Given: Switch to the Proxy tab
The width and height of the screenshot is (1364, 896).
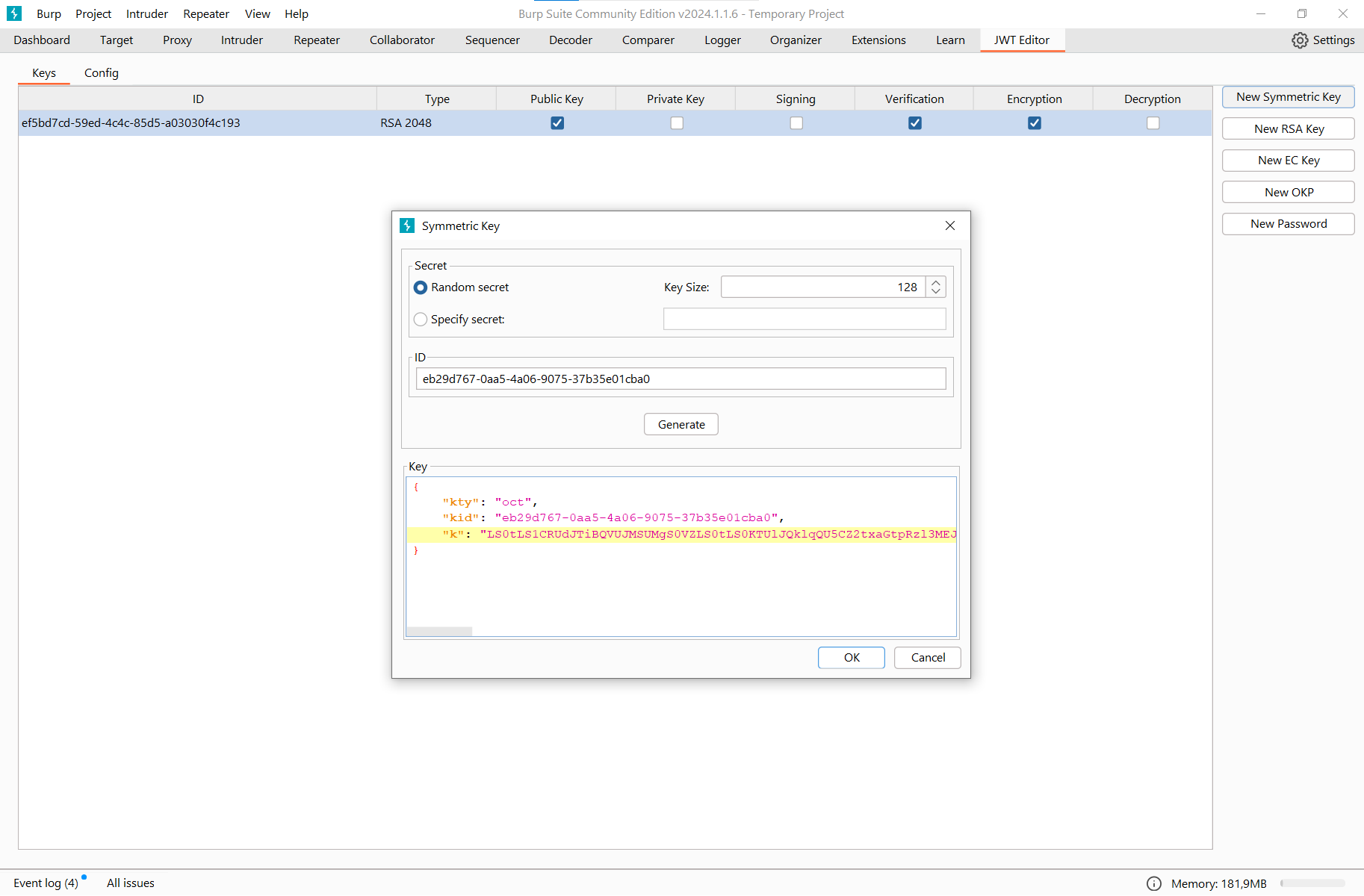Looking at the screenshot, I should pos(177,40).
